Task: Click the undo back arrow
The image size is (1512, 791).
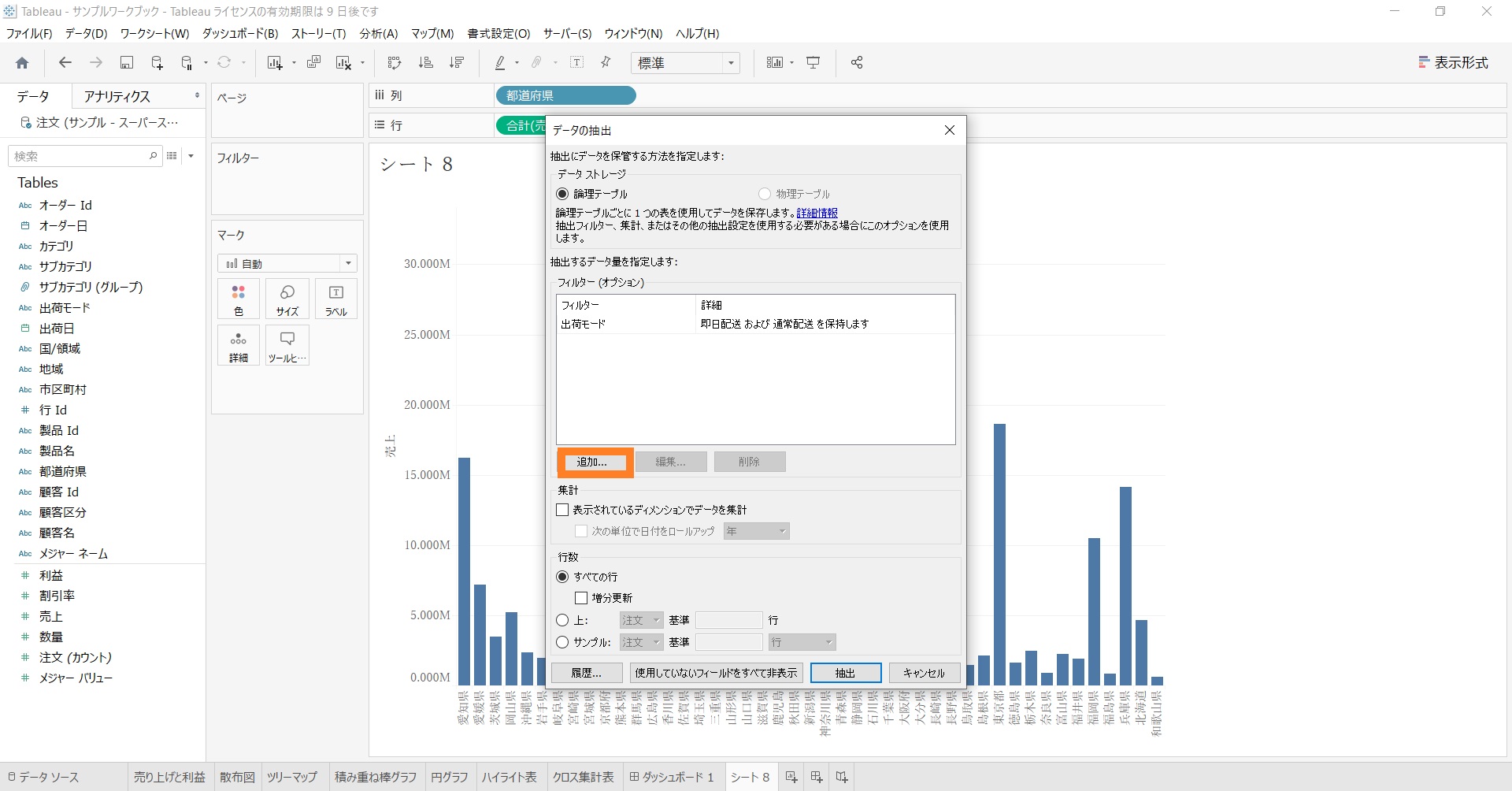Action: [65, 63]
